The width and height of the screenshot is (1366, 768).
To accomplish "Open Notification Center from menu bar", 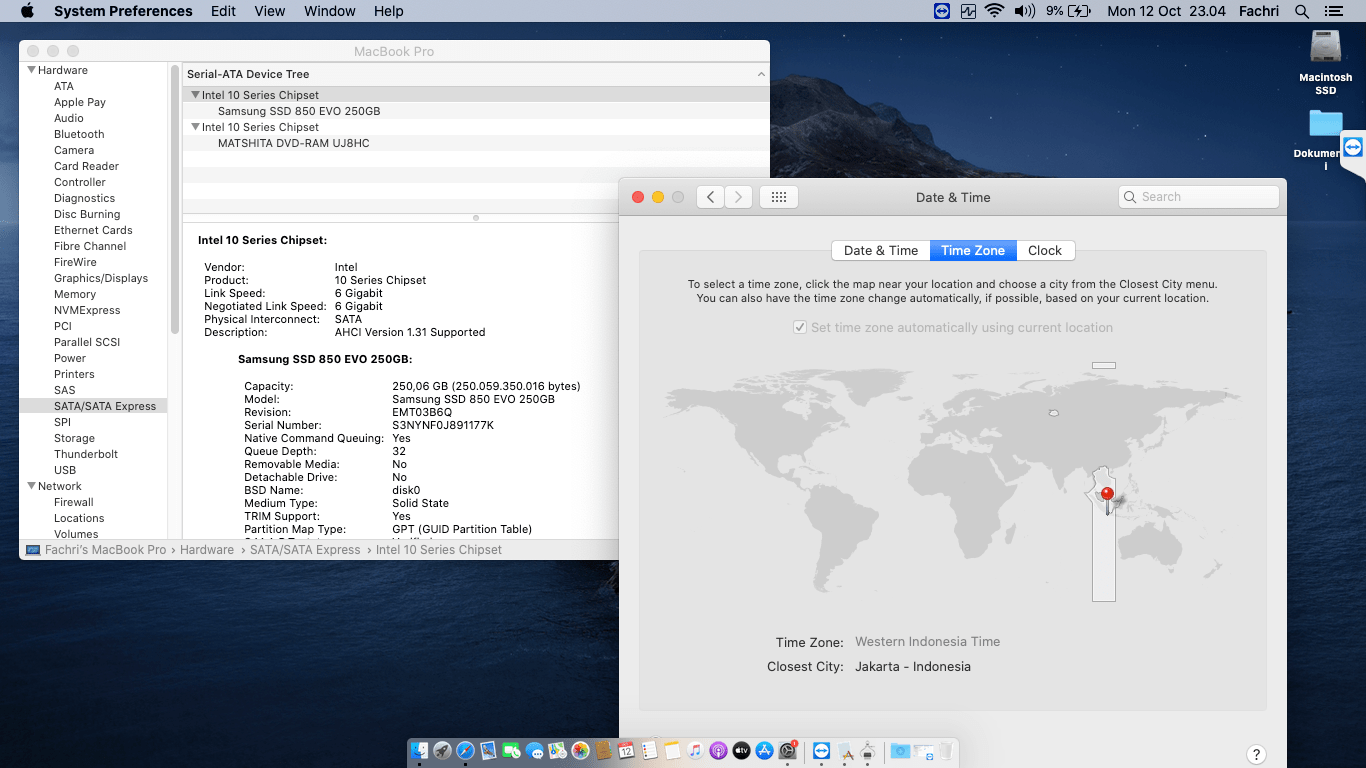I will 1332,11.
